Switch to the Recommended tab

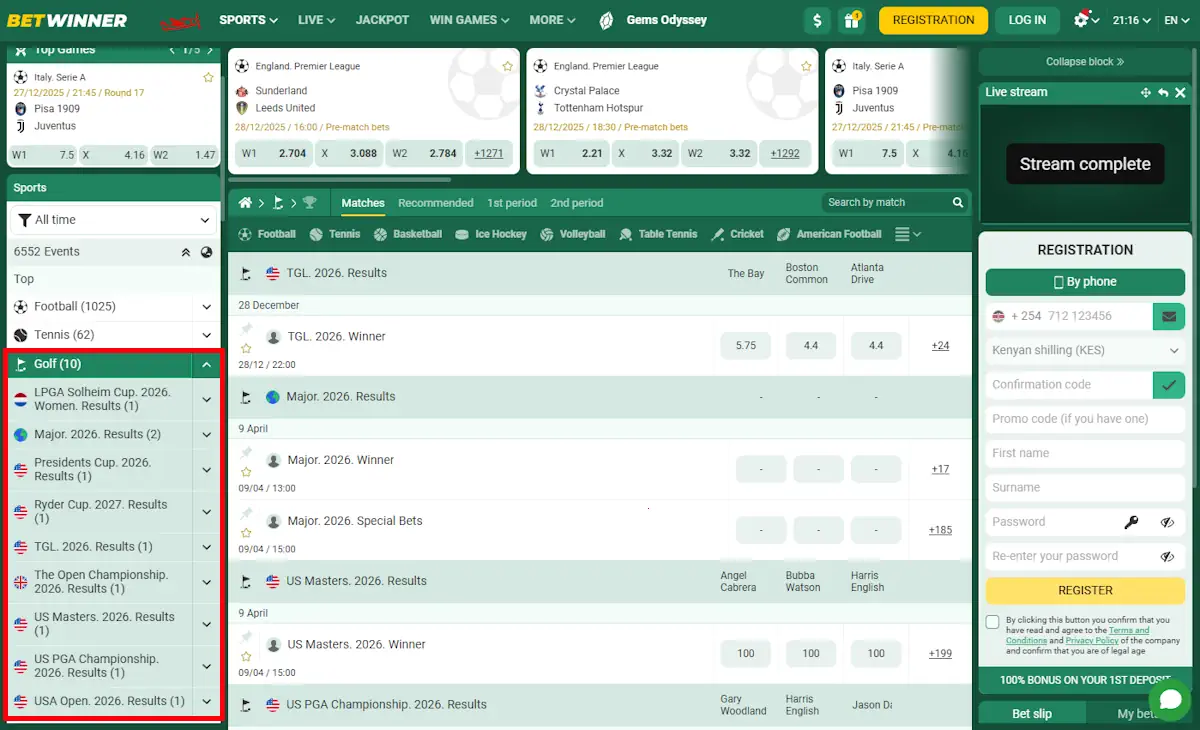pyautogui.click(x=435, y=202)
